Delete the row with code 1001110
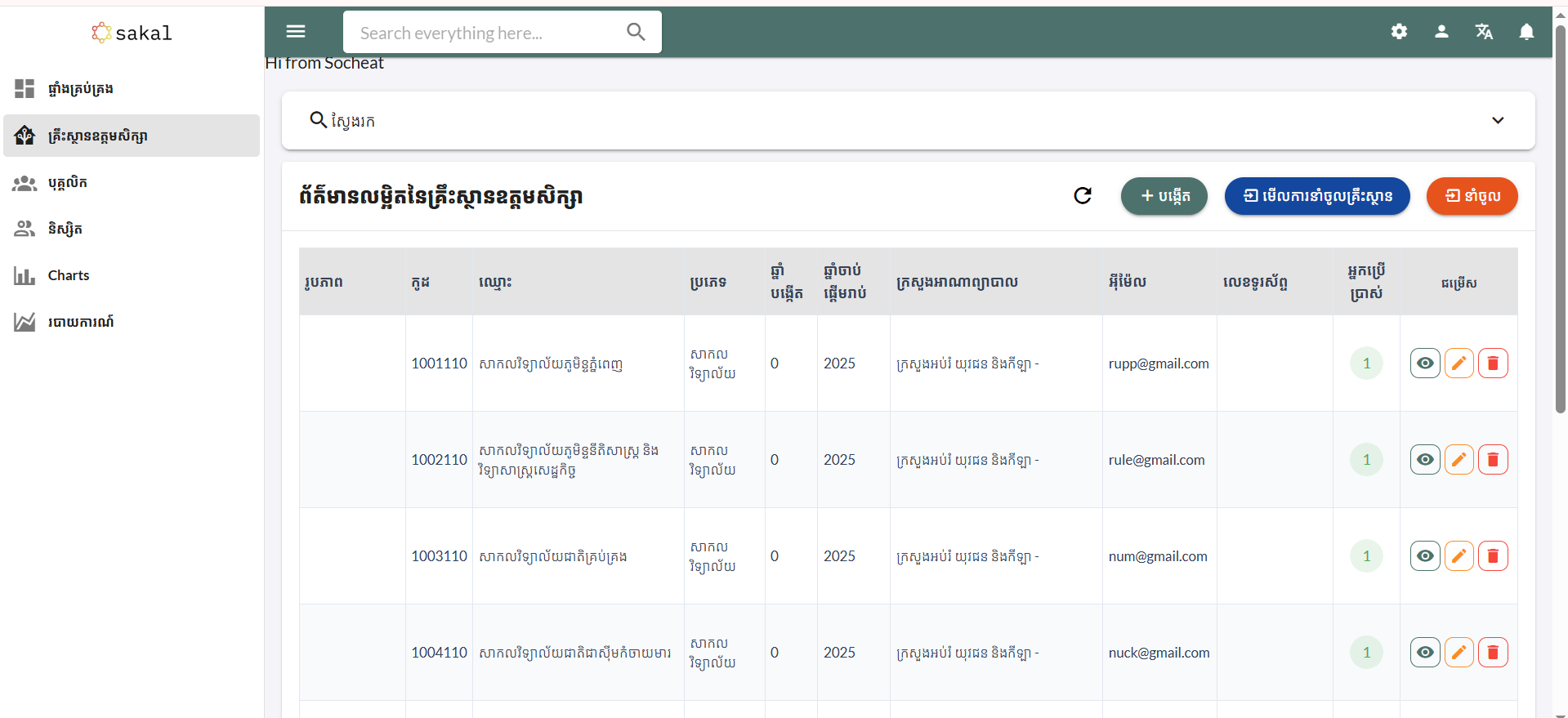This screenshot has height=718, width=1568. 1493,363
